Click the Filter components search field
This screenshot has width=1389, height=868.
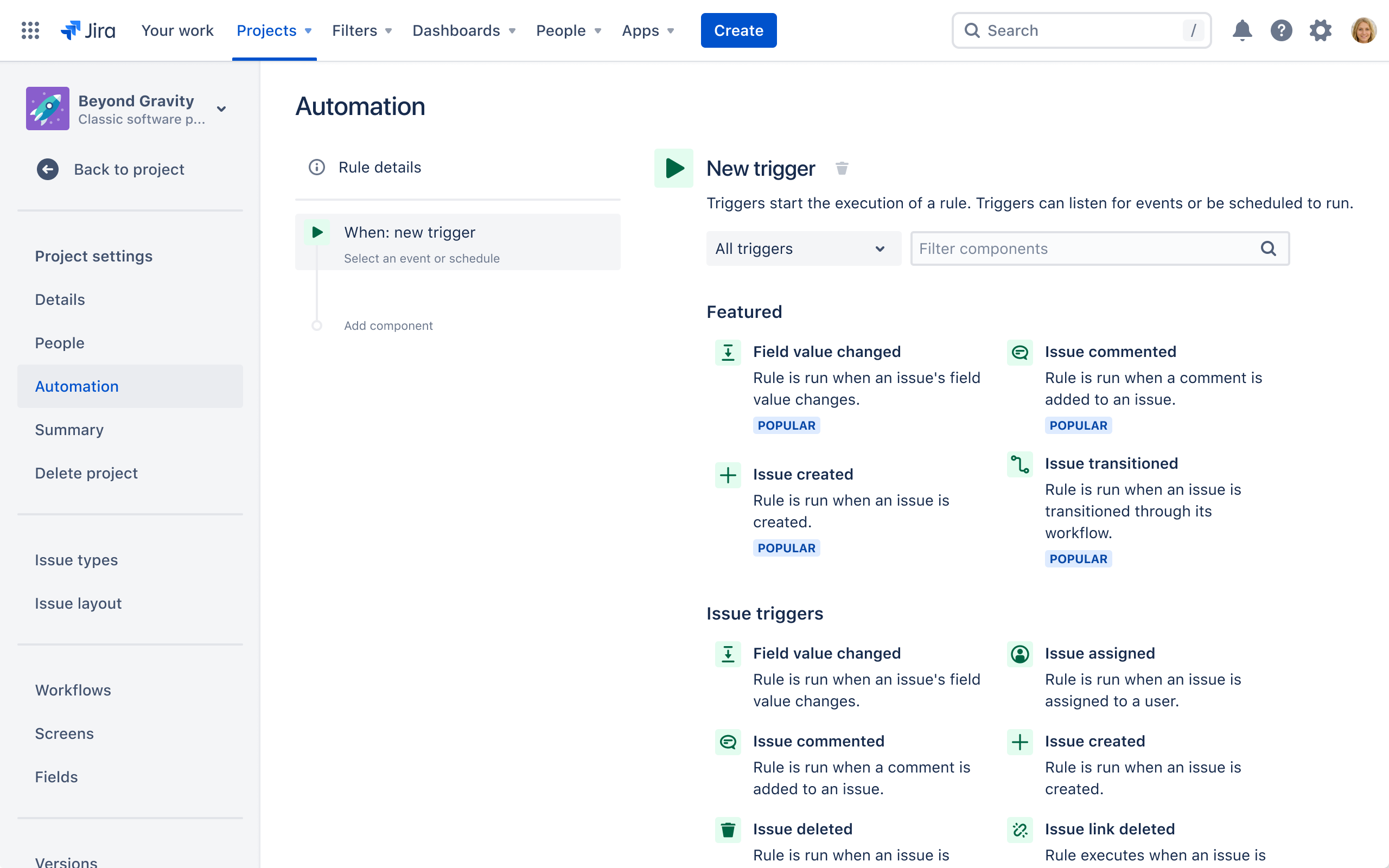click(1091, 248)
